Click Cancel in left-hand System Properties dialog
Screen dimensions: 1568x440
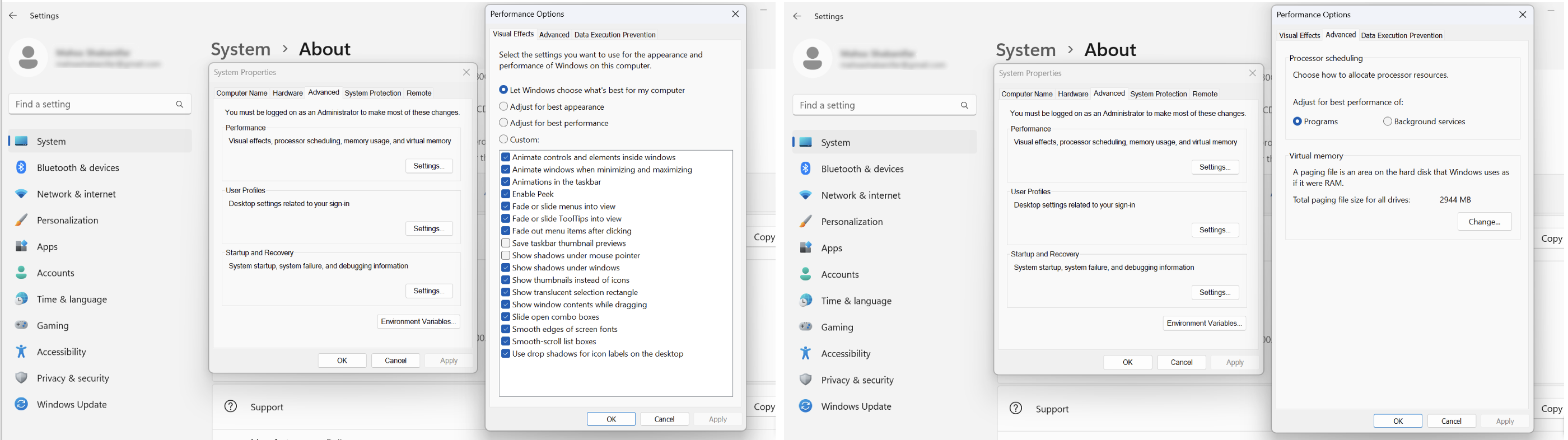(x=396, y=361)
